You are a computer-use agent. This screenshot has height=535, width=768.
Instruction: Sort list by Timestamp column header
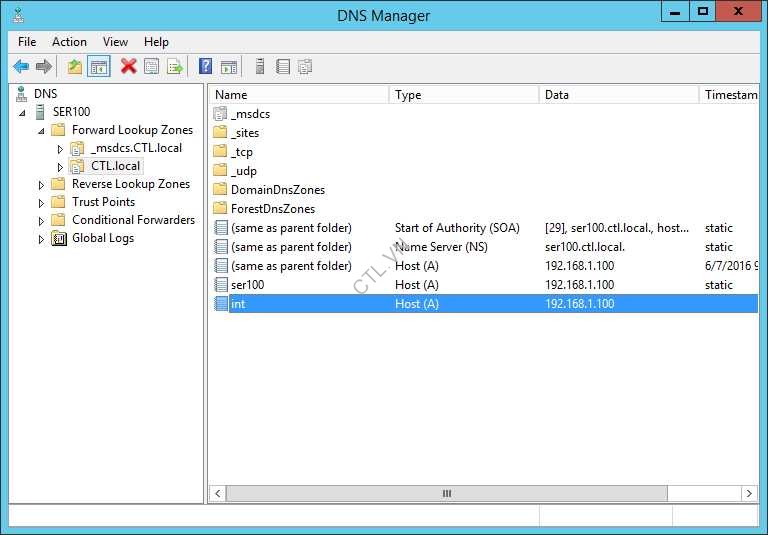coord(729,95)
